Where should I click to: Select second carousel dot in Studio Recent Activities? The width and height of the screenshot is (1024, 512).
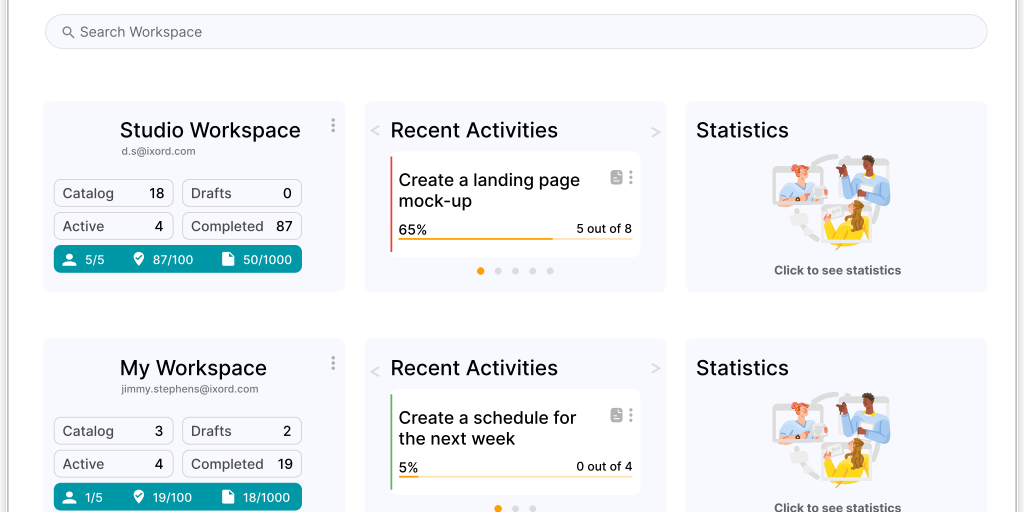(498, 271)
